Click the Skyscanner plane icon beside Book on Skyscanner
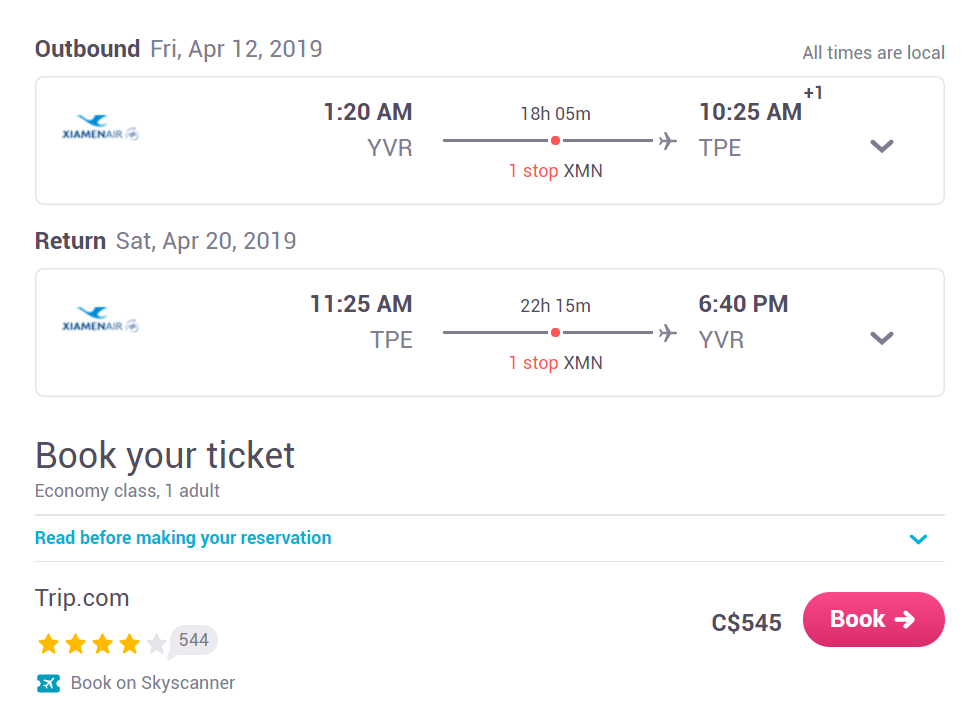Image resolution: width=976 pixels, height=706 pixels. 49,683
